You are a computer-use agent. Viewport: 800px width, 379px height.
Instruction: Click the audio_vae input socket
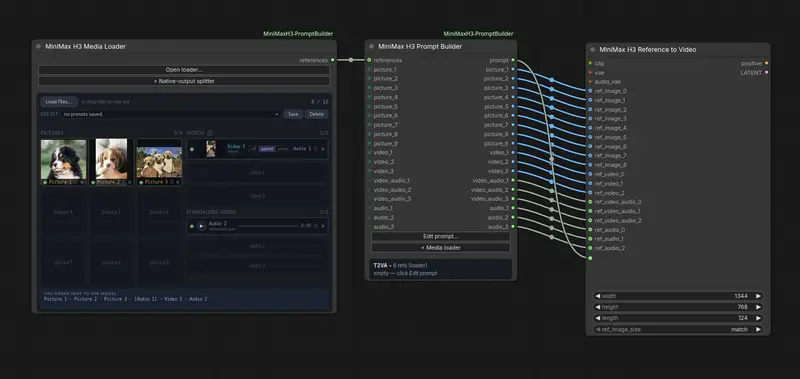click(x=590, y=82)
